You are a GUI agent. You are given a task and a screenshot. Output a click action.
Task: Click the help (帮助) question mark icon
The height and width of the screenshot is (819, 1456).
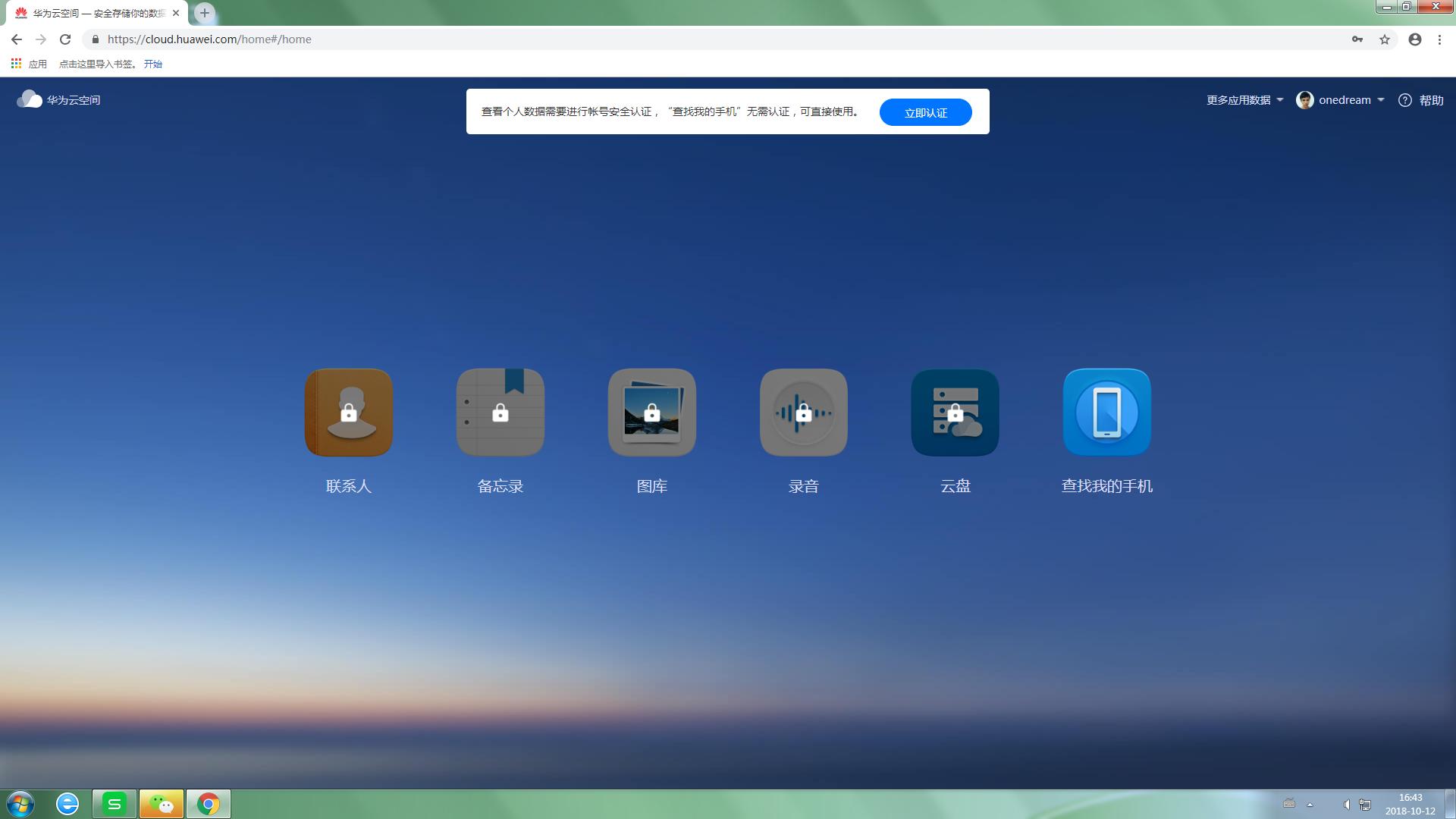pyautogui.click(x=1404, y=100)
